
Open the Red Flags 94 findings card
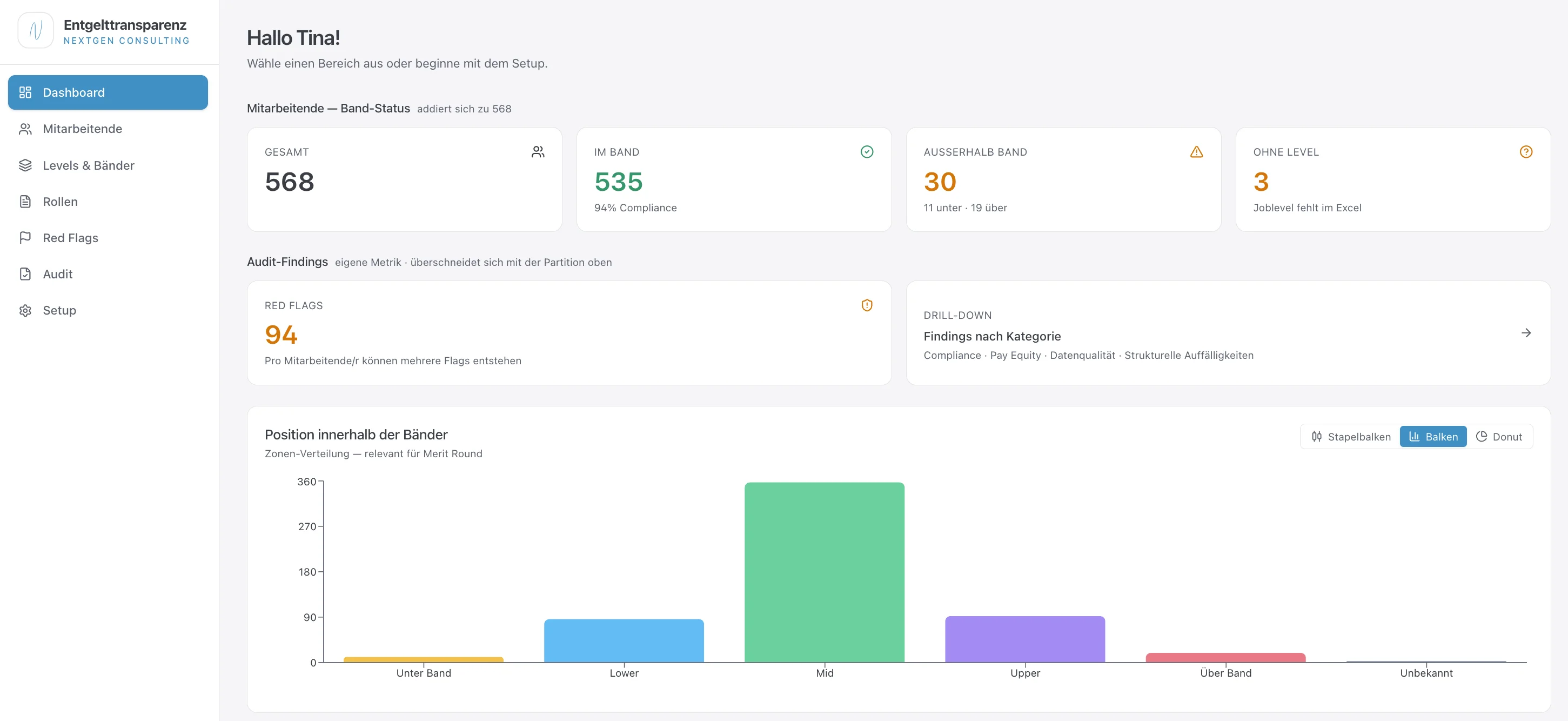[569, 332]
